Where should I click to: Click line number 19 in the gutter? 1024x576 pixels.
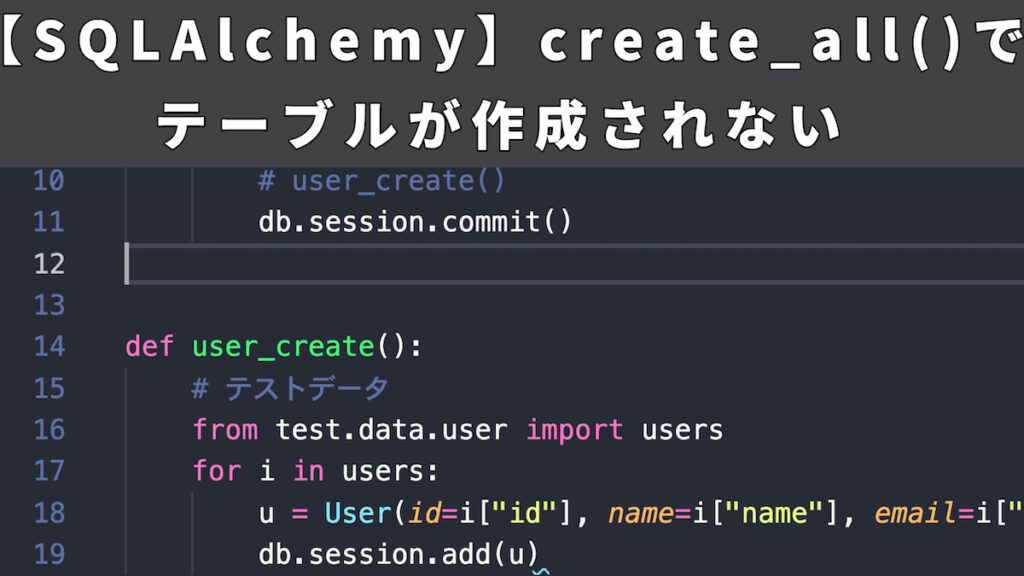pyautogui.click(x=52, y=554)
